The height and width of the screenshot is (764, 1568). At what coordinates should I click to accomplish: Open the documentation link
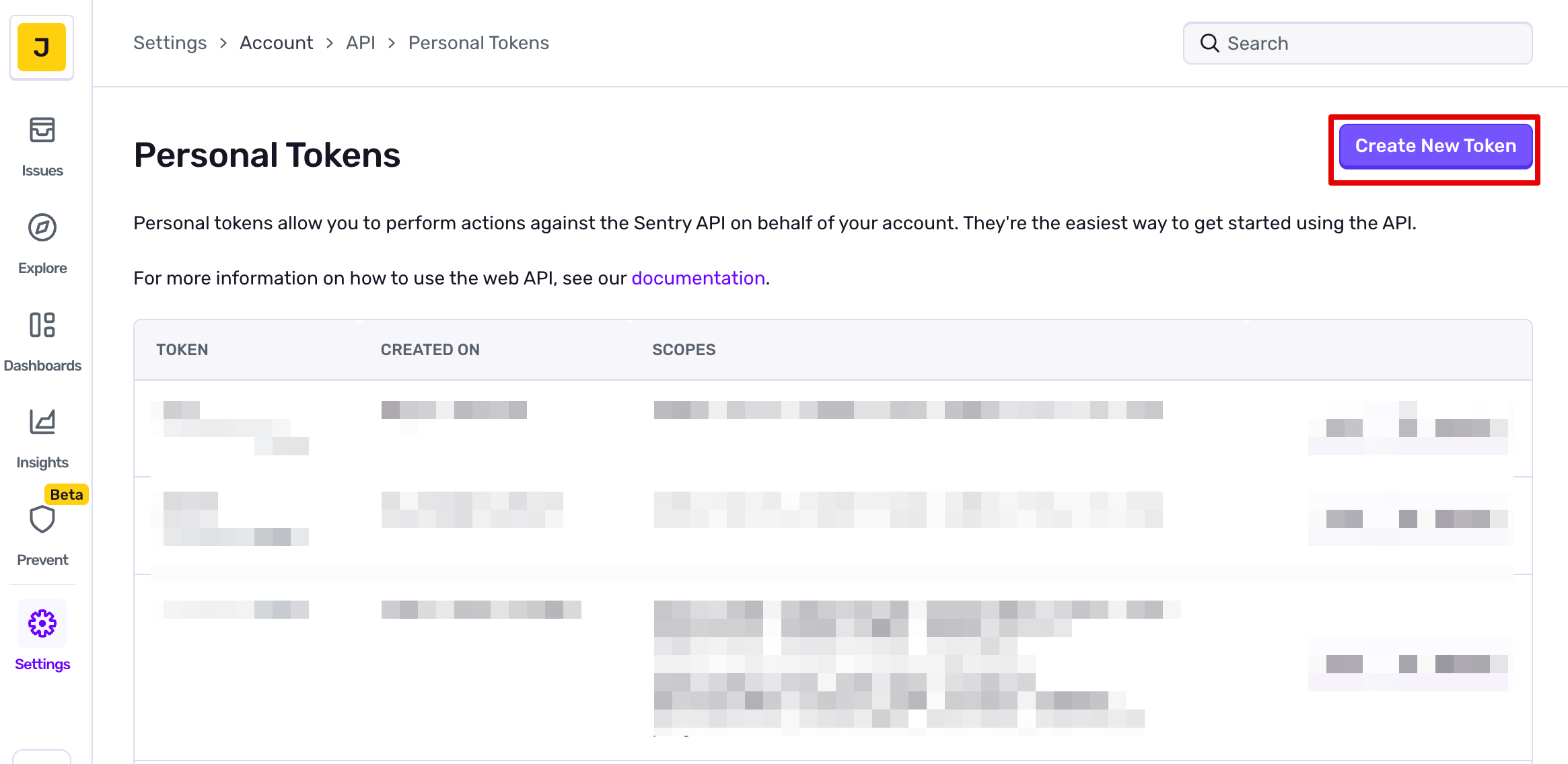coord(698,278)
